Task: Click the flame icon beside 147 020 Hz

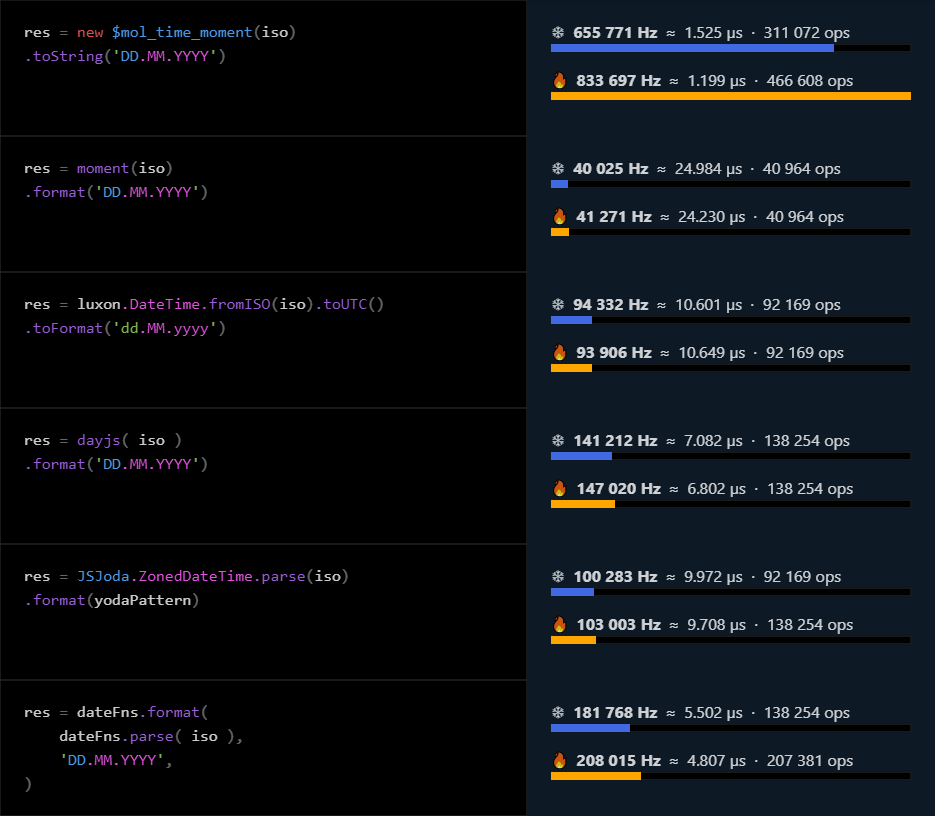Action: click(559, 489)
